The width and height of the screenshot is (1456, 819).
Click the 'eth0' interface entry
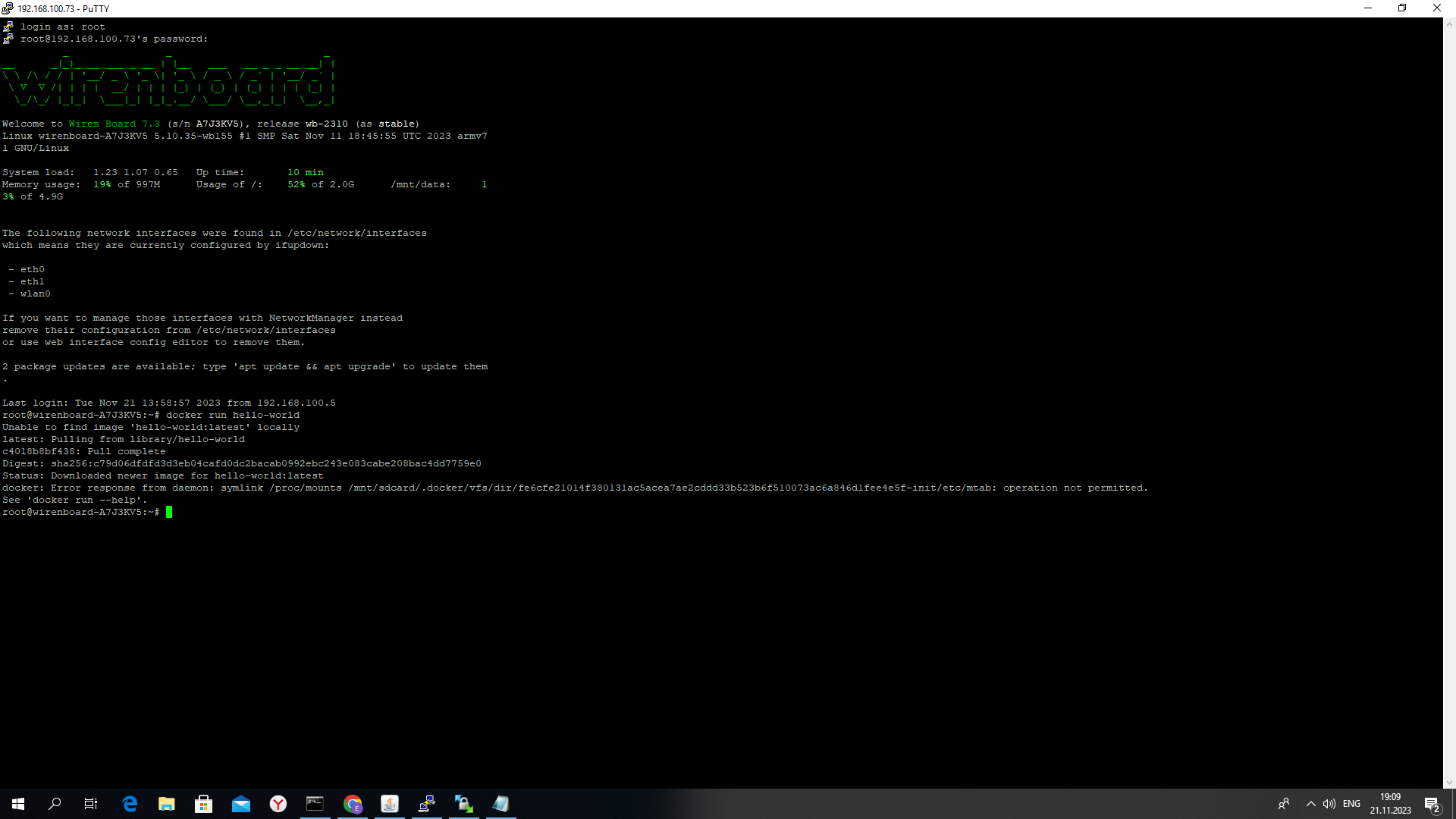(x=33, y=269)
